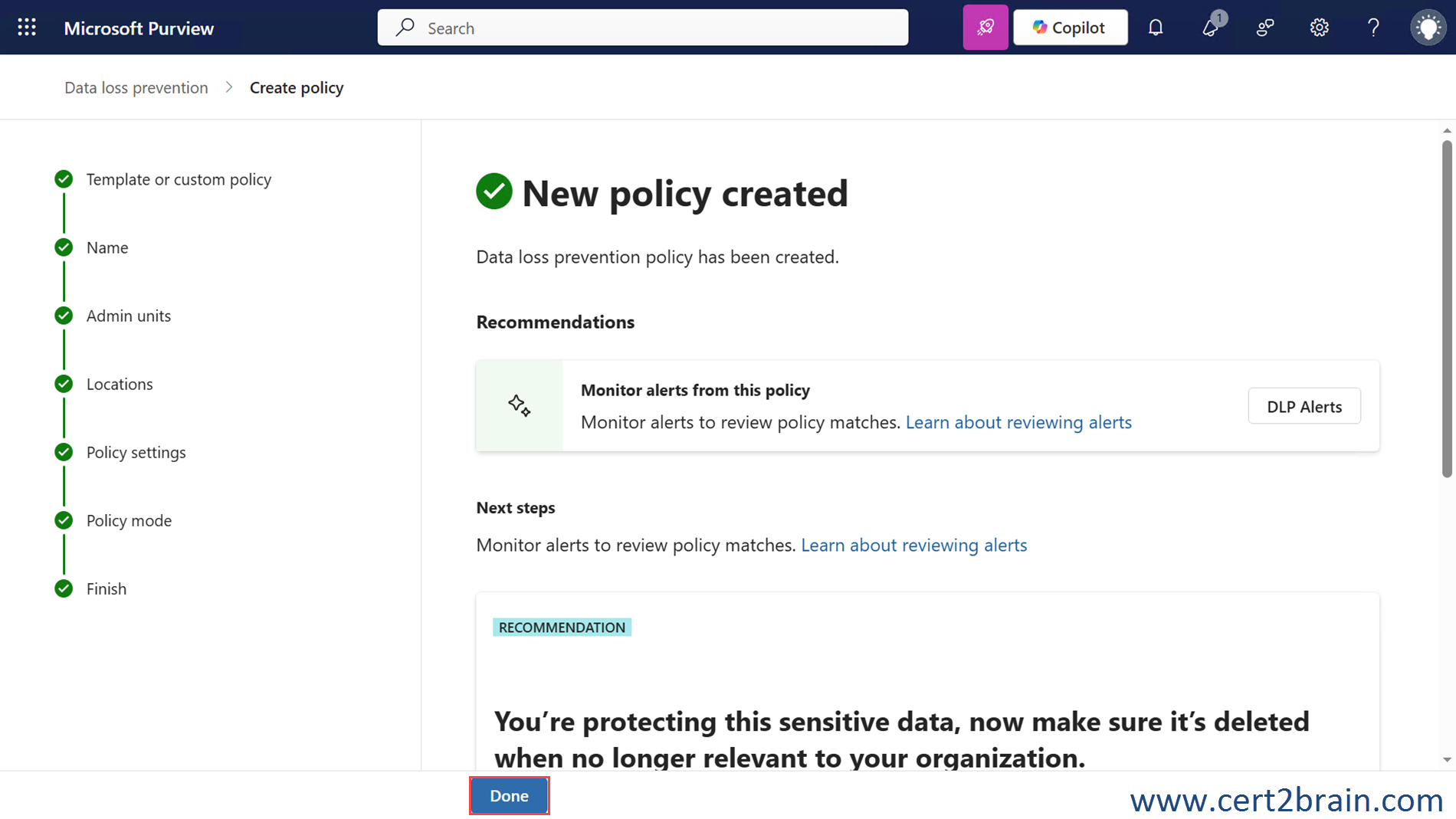
Task: Open Learn about reviewing alerts under Next steps
Action: 913,545
